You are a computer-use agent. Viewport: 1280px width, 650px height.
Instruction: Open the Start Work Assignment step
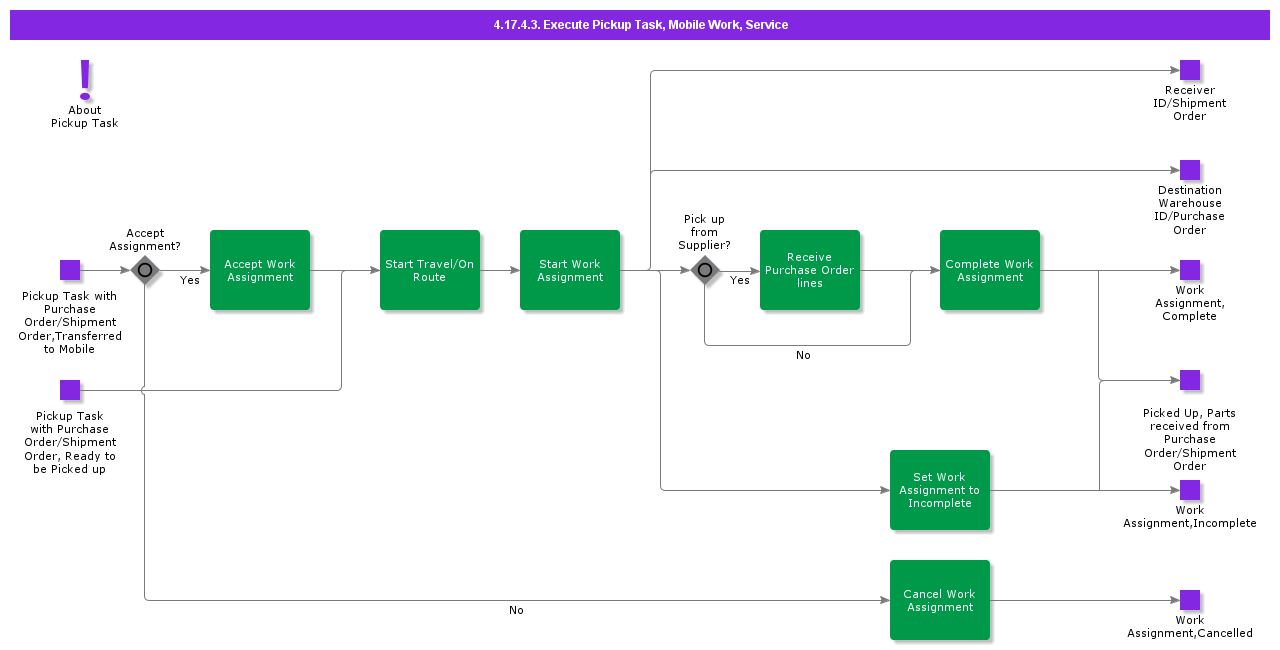570,270
